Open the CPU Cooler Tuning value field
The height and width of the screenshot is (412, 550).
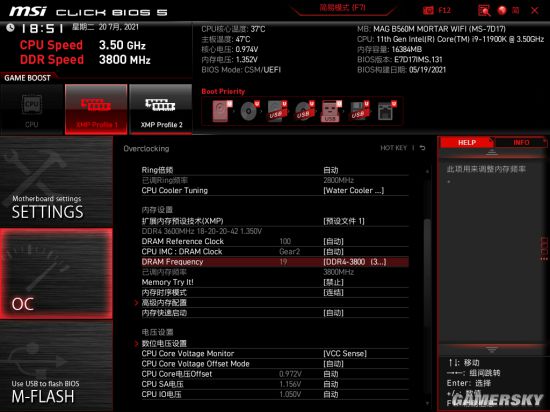[354, 190]
